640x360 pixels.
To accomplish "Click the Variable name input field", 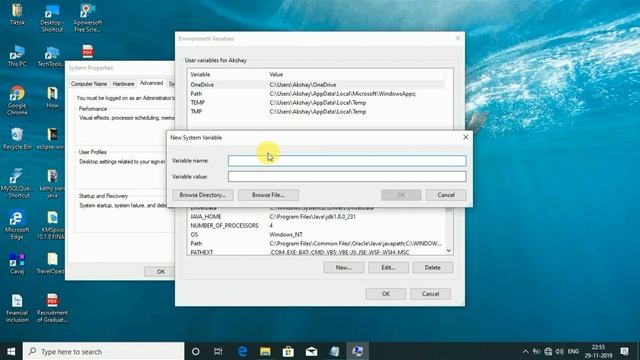I will [347, 160].
